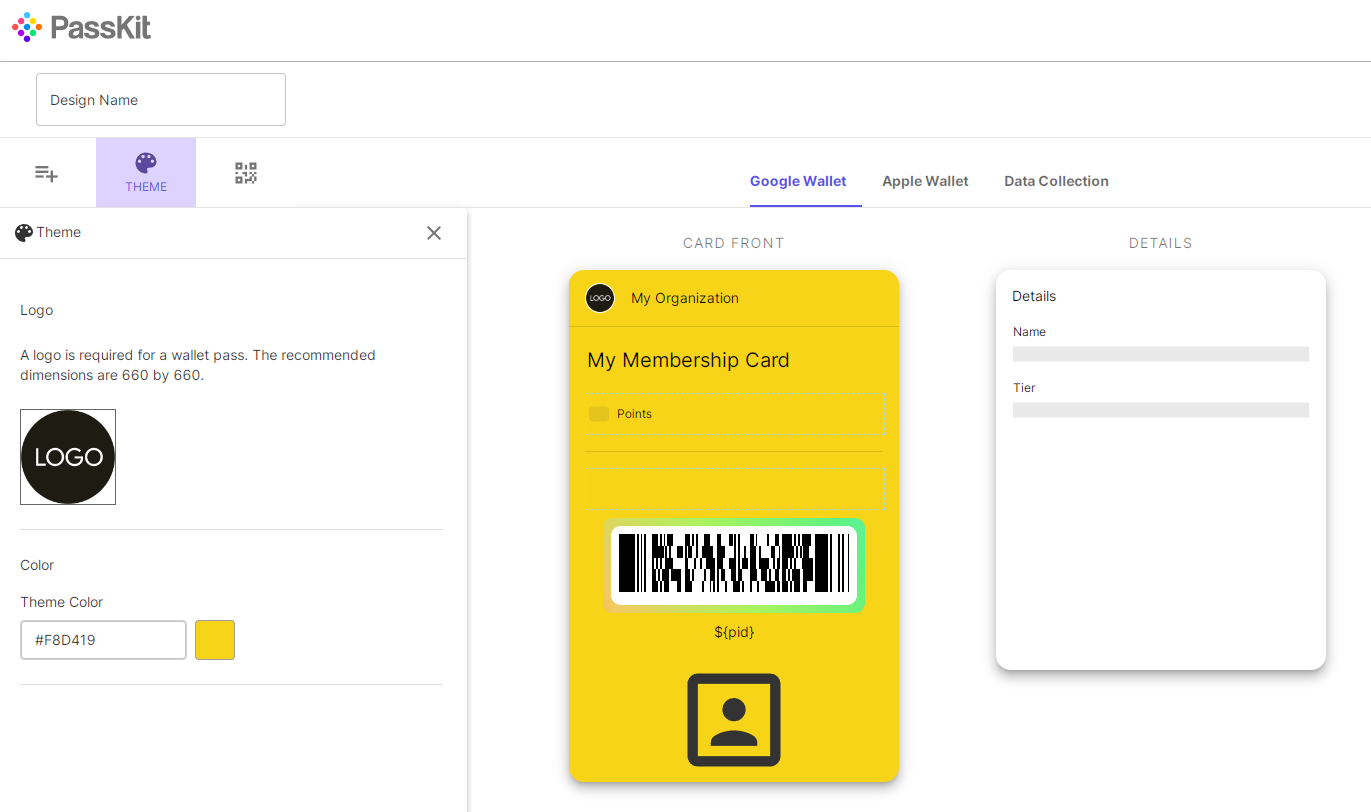The image size is (1371, 812).
Task: Switch to the Apple Wallet tab
Action: click(925, 181)
